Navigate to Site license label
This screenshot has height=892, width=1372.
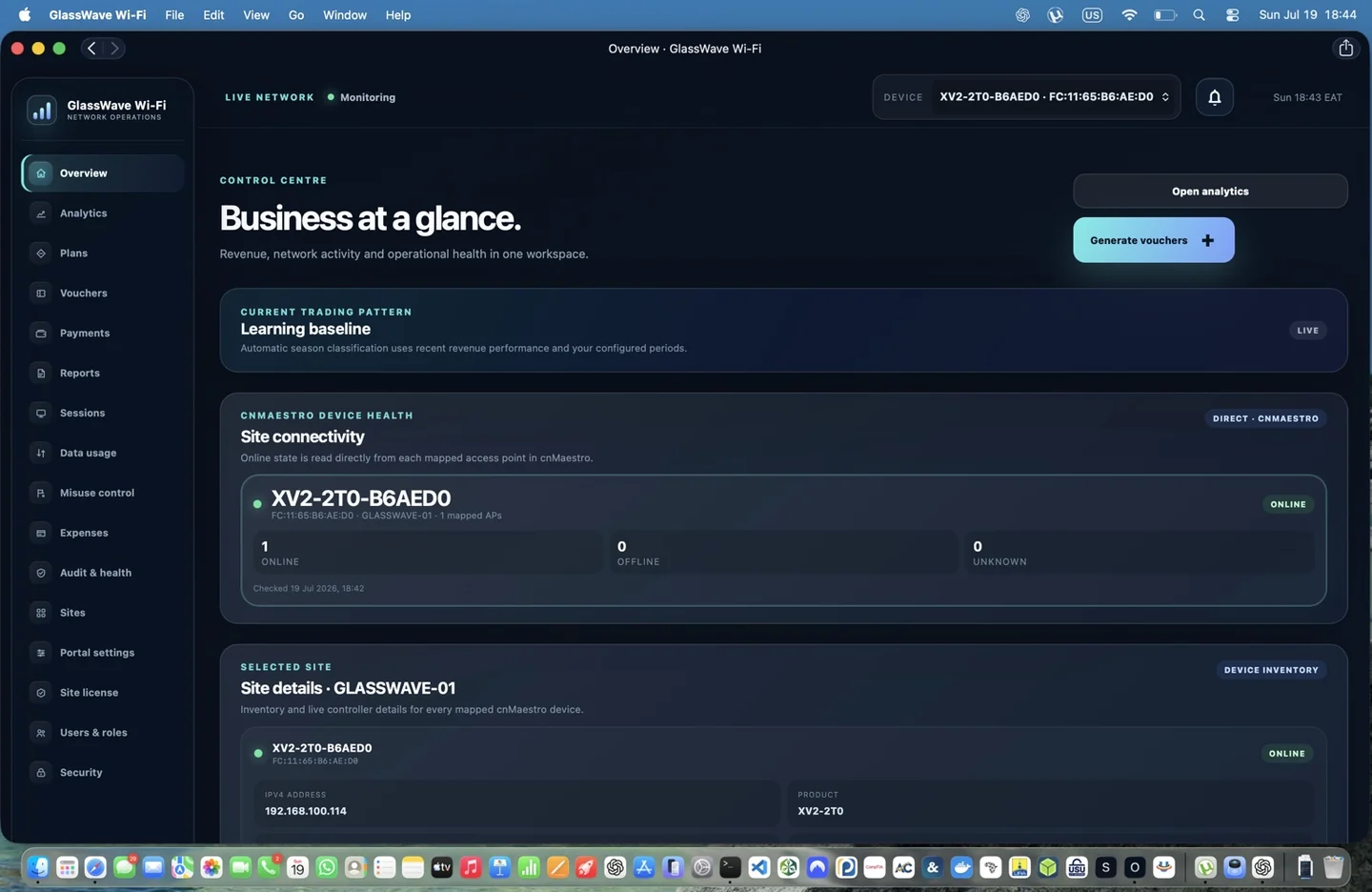90,693
